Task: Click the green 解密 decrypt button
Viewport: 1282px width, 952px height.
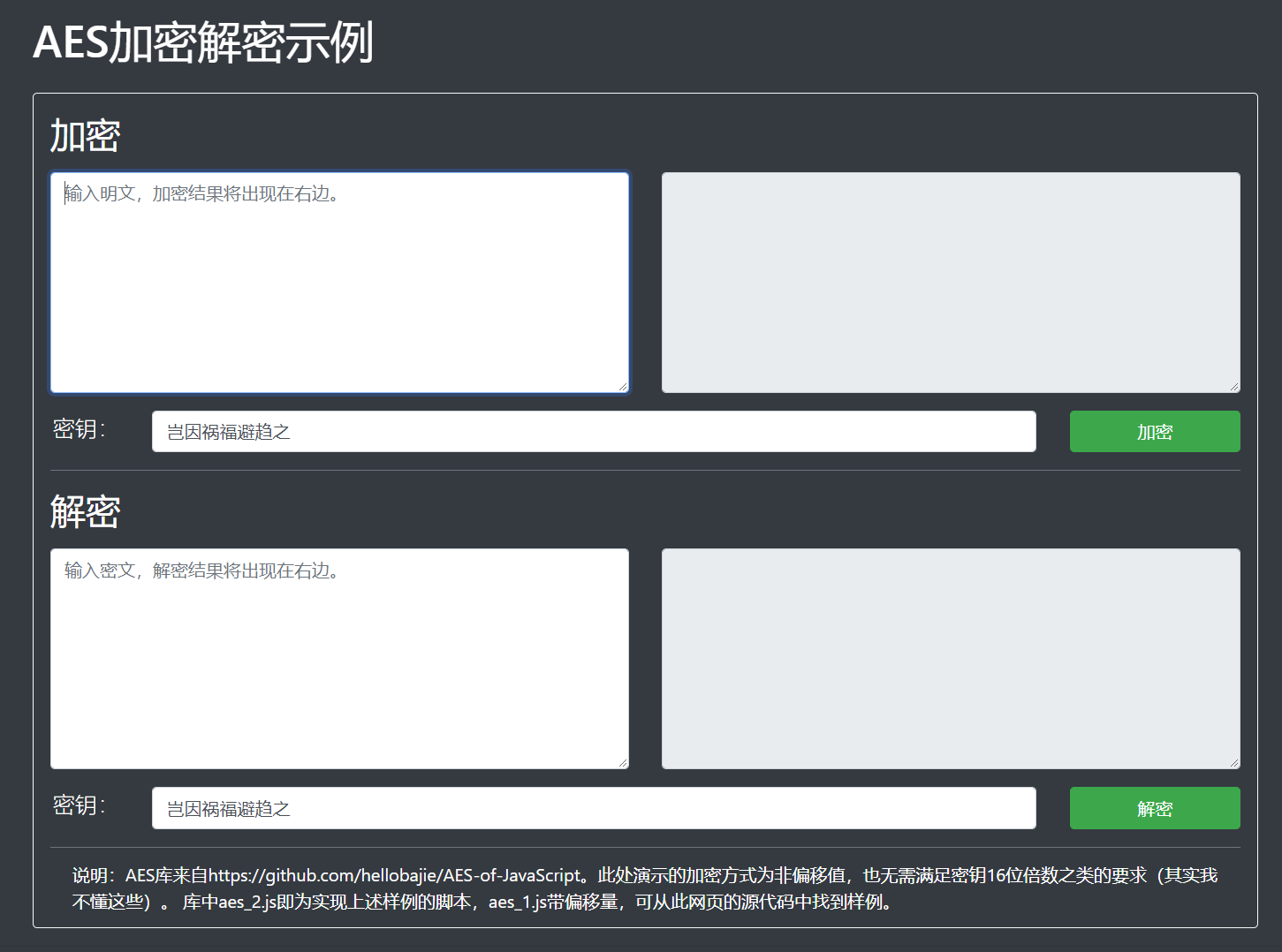Action: [1154, 808]
